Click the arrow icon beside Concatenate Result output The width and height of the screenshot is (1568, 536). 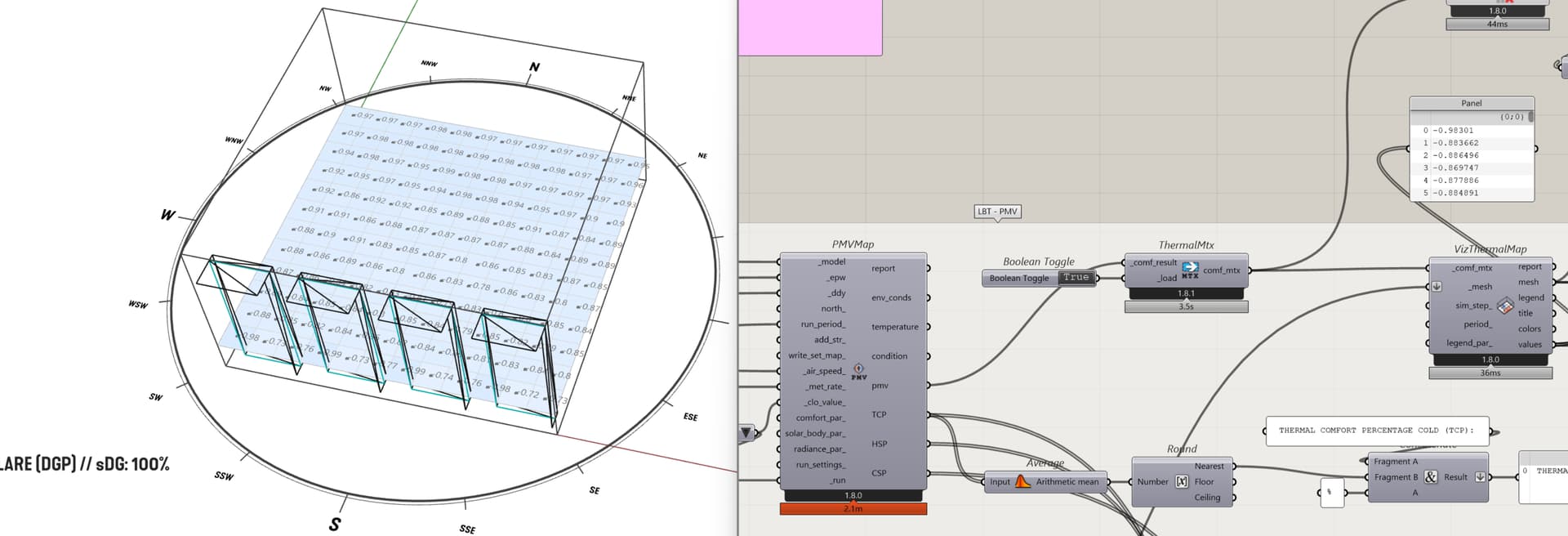1480,477
